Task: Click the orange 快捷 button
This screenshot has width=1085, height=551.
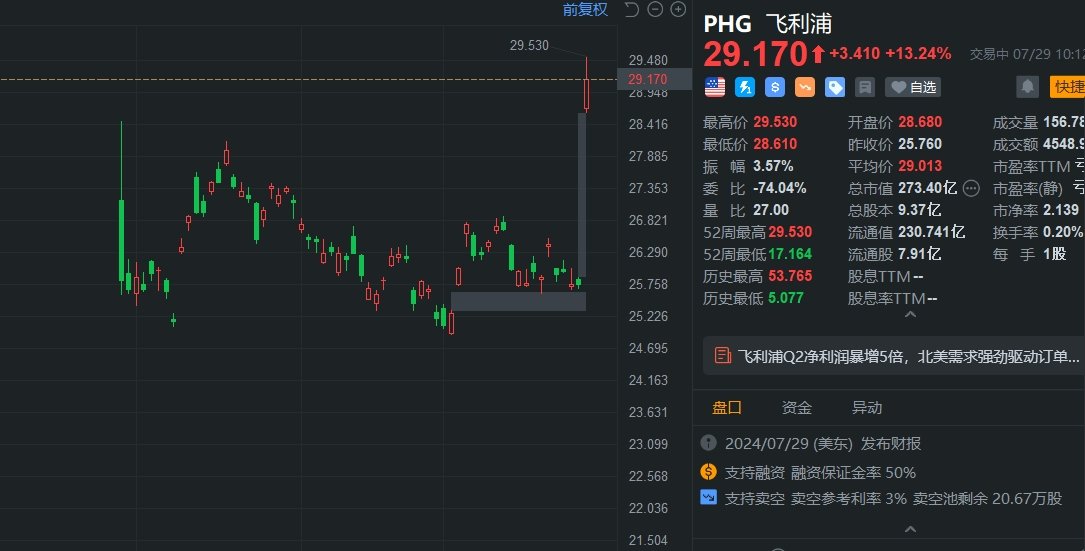Action: click(x=1068, y=87)
